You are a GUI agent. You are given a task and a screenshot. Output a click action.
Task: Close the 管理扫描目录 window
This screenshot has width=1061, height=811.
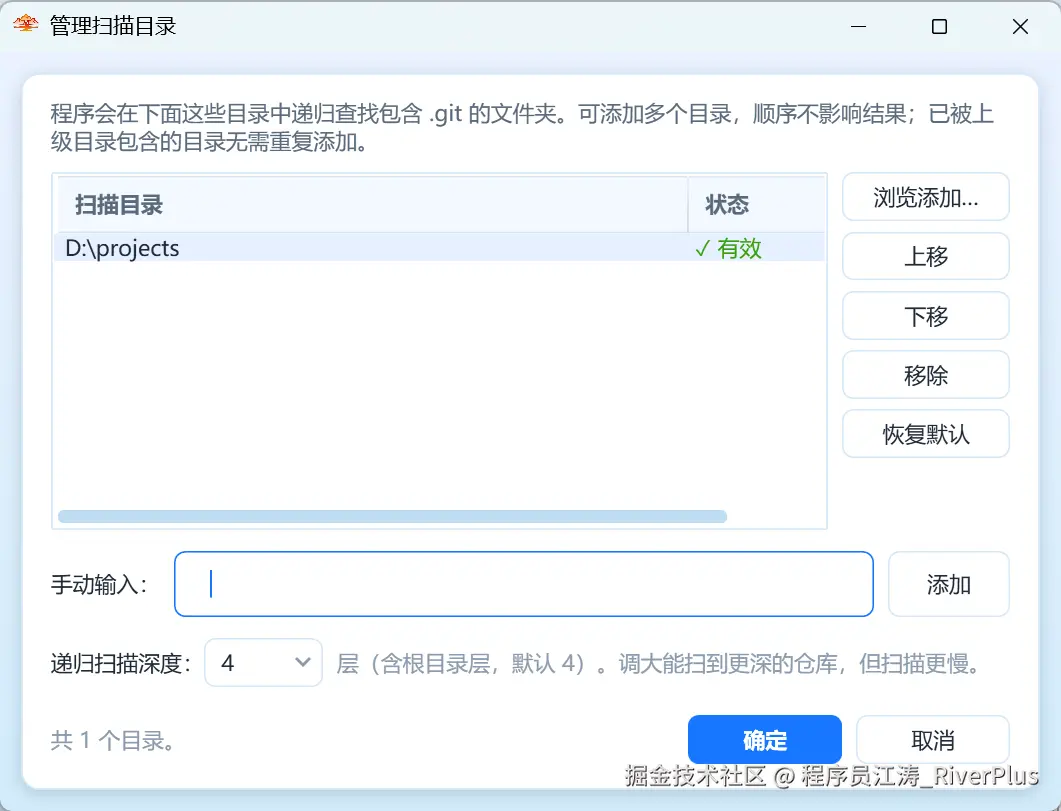click(x=1020, y=26)
